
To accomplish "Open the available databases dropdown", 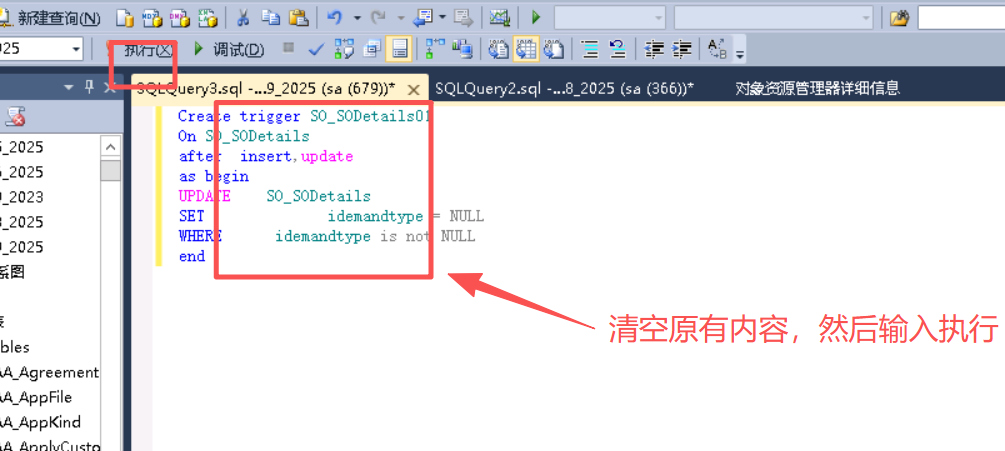I will coord(76,49).
